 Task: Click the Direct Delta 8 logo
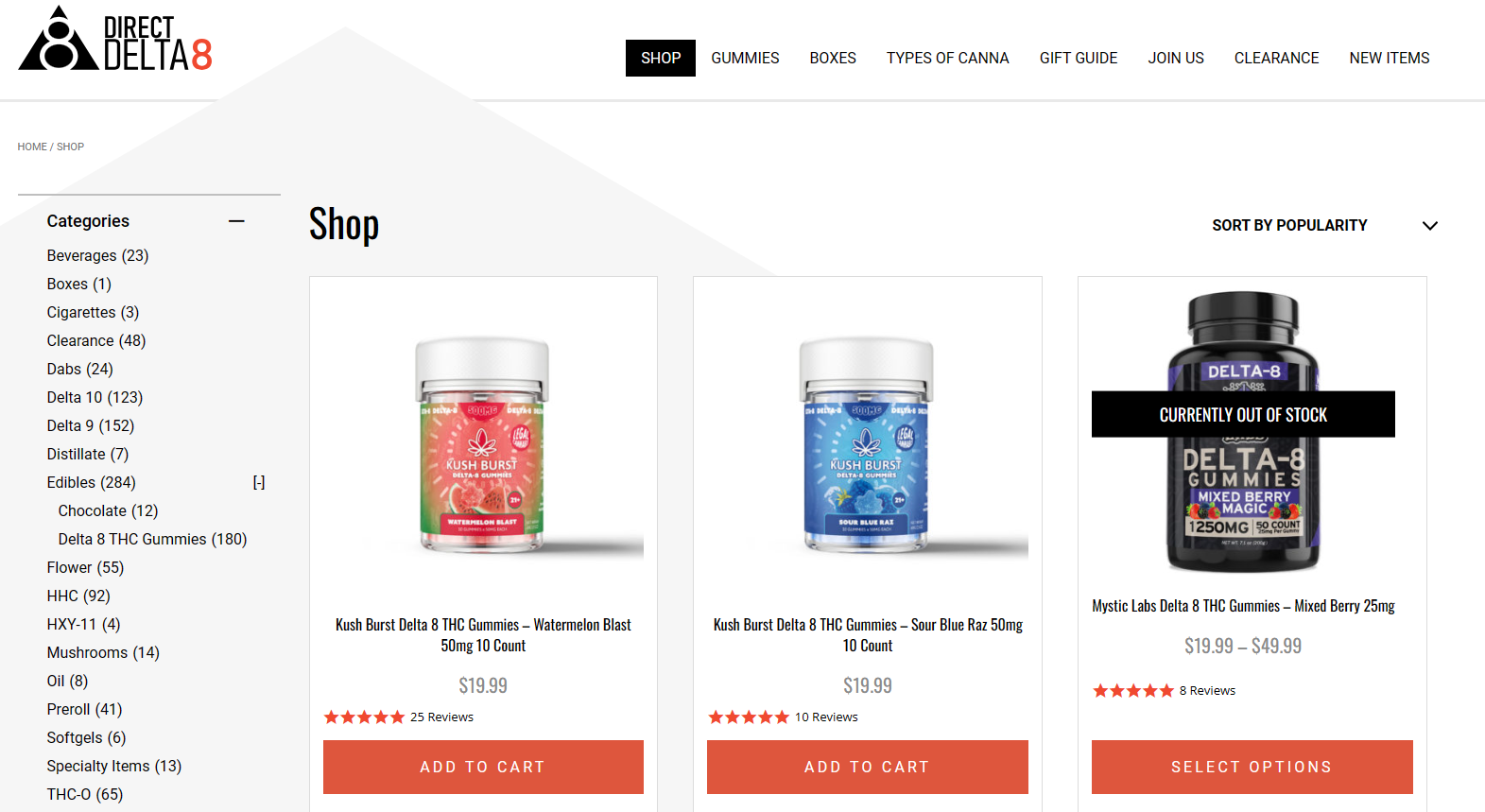coord(115,40)
